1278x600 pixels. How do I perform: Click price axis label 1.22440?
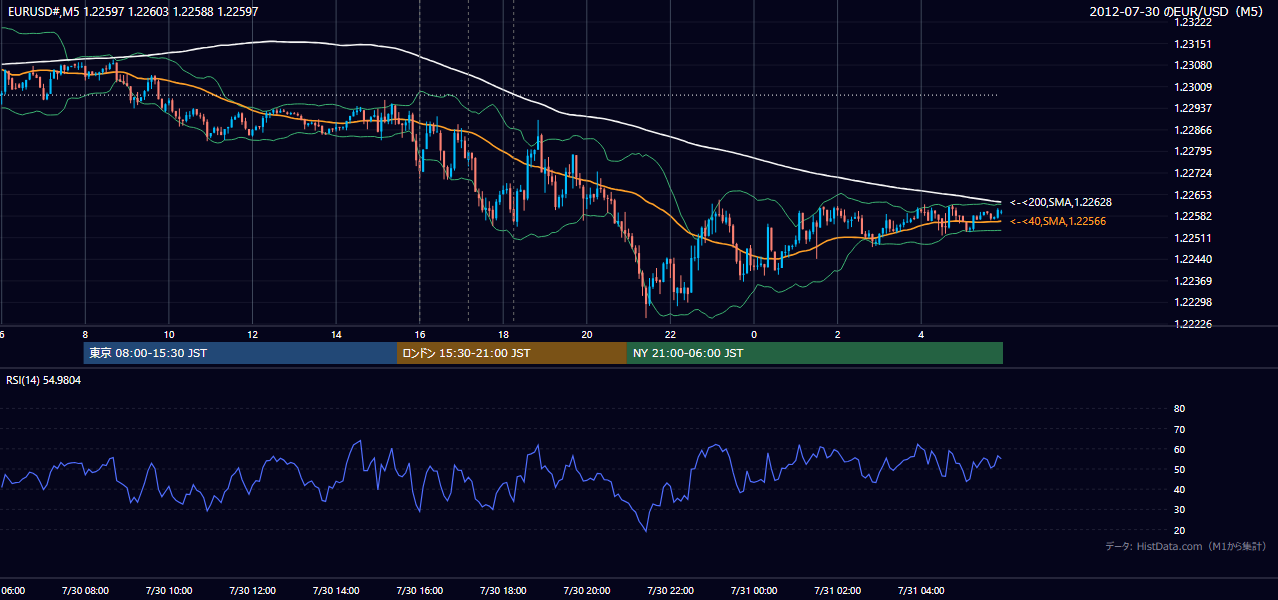[1193, 259]
